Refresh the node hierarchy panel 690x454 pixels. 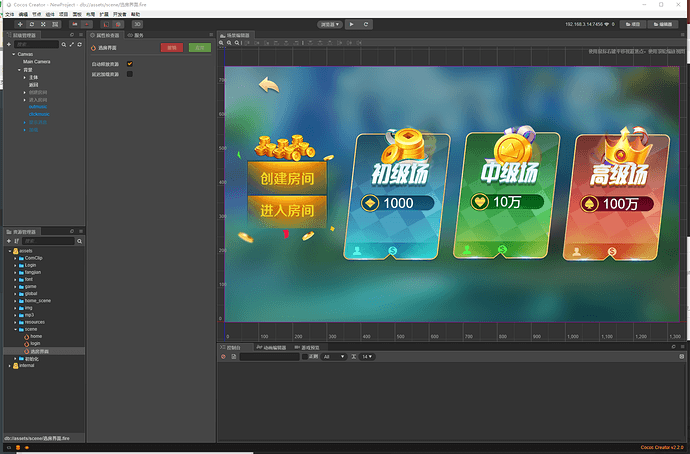(80, 44)
